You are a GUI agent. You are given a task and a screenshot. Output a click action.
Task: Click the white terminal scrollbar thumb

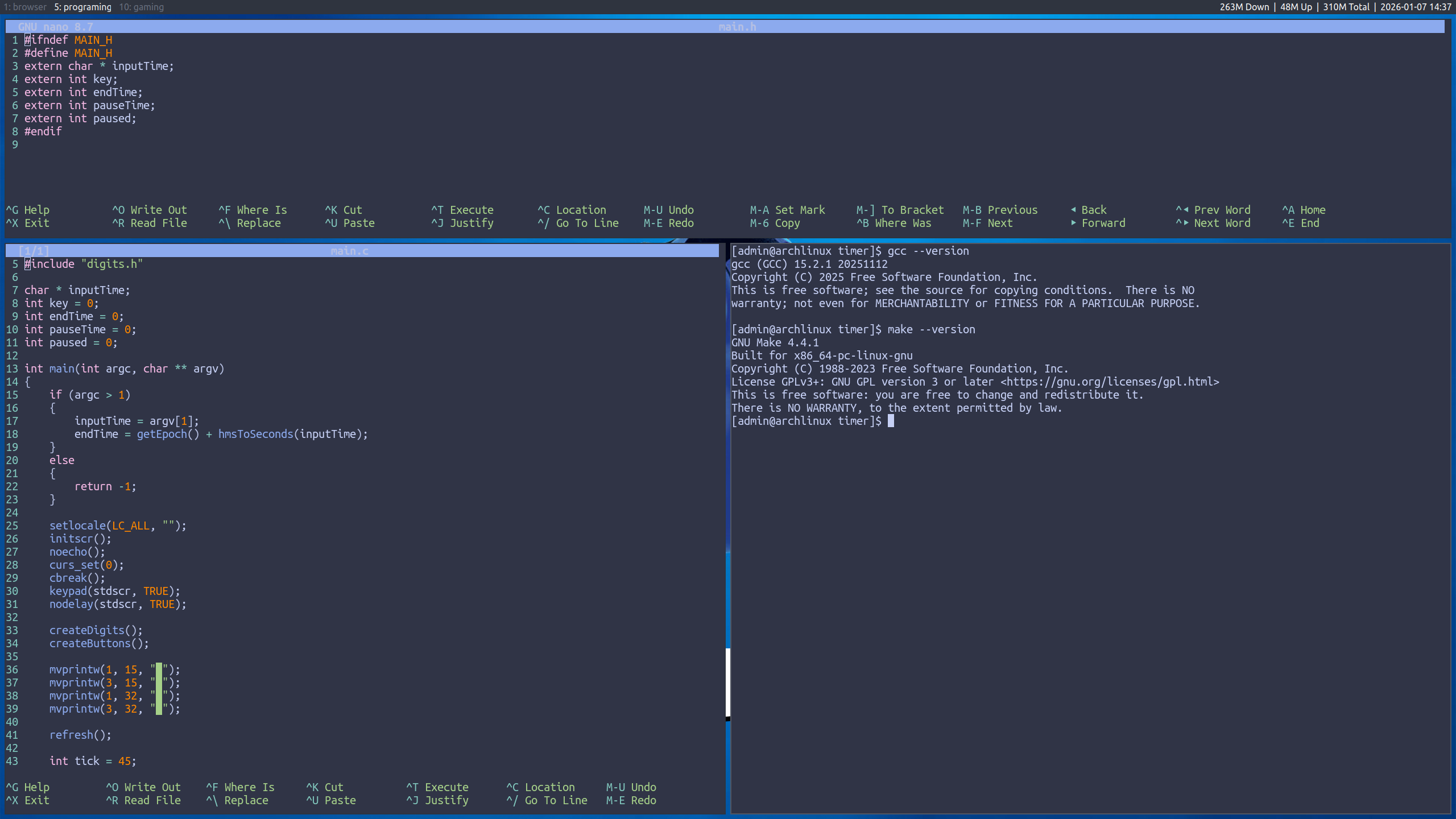[x=727, y=682]
